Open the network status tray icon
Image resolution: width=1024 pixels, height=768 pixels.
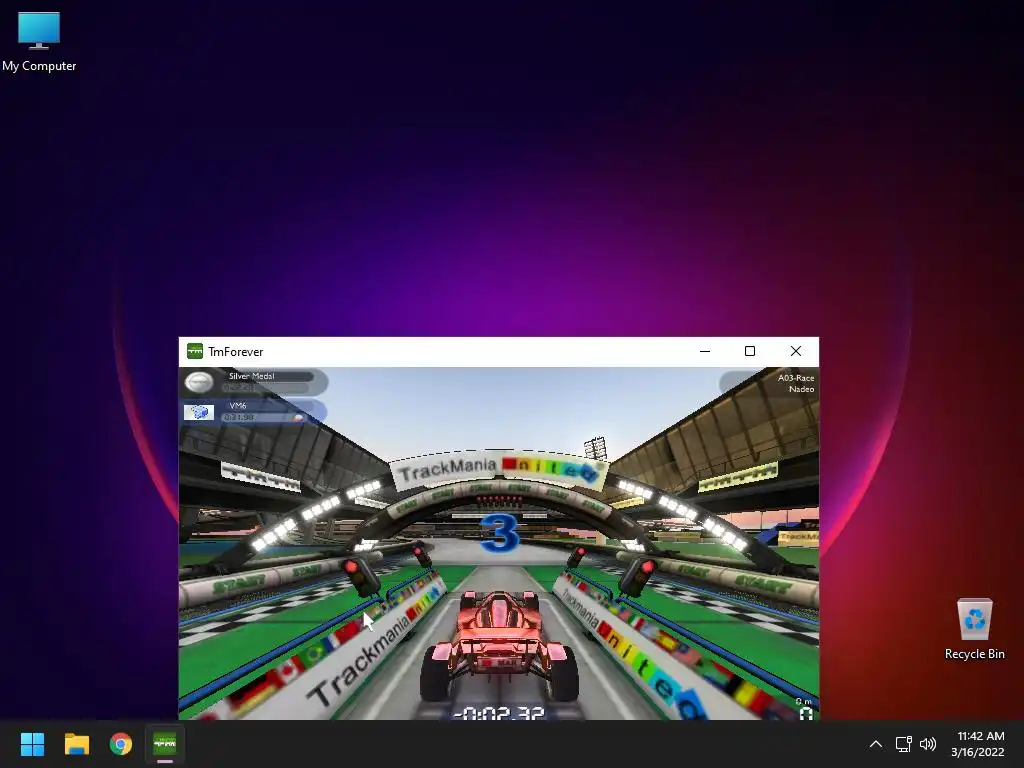[x=903, y=744]
